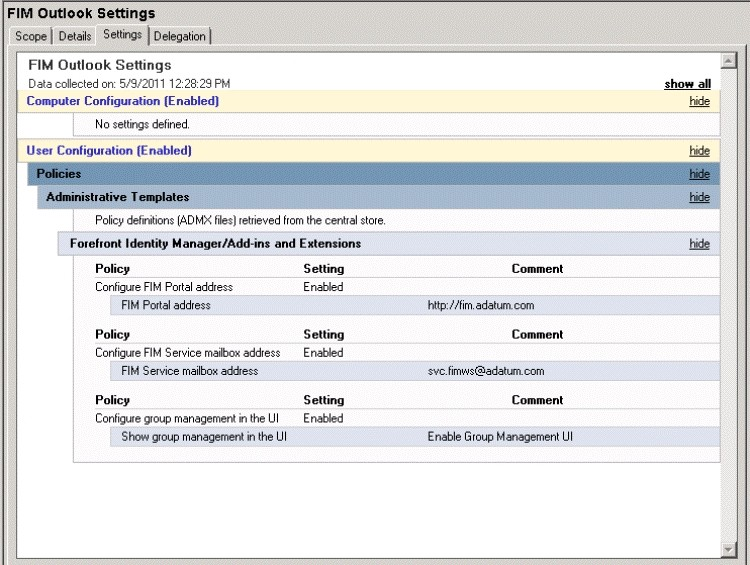Select Configure group management in the UI policy
The width and height of the screenshot is (750, 565).
[x=187, y=418]
